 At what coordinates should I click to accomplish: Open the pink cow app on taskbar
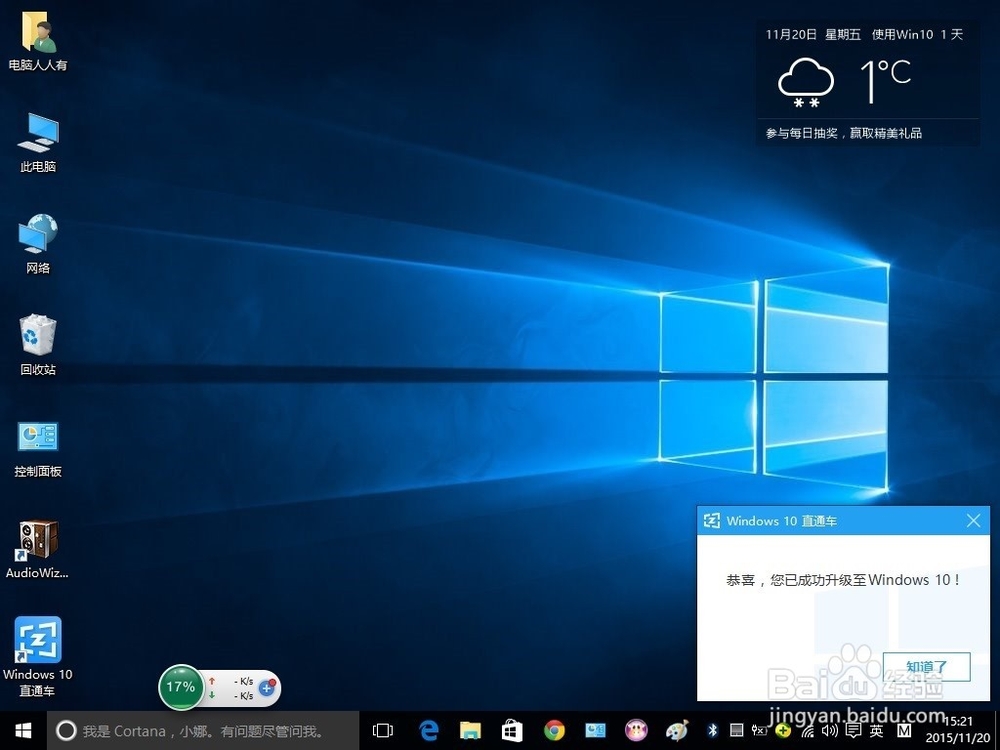(x=636, y=731)
